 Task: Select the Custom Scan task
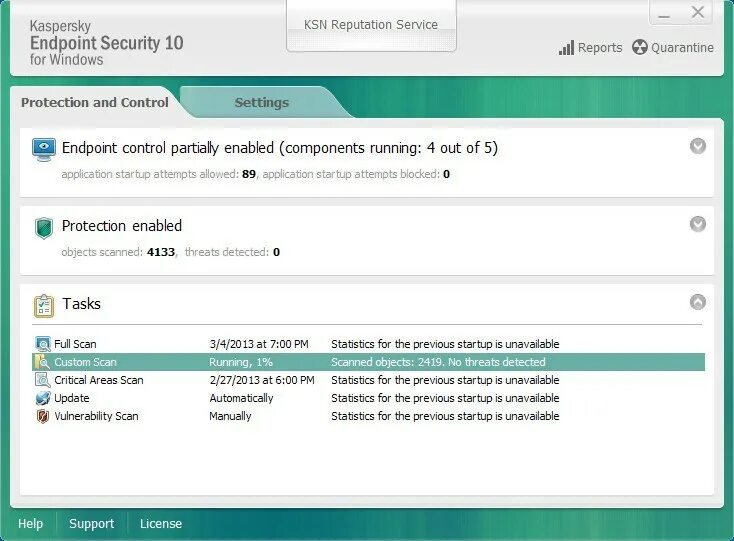coord(368,362)
